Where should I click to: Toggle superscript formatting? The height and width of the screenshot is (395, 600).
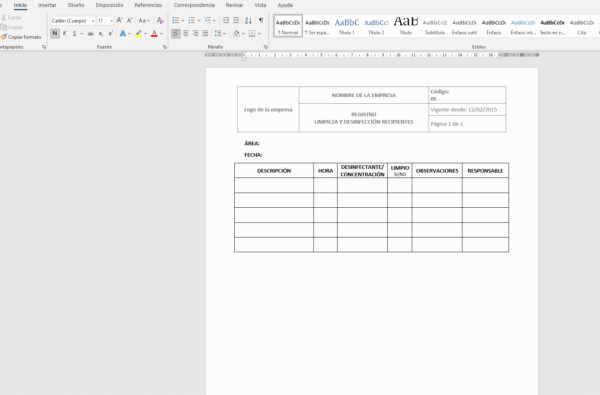tap(111, 34)
